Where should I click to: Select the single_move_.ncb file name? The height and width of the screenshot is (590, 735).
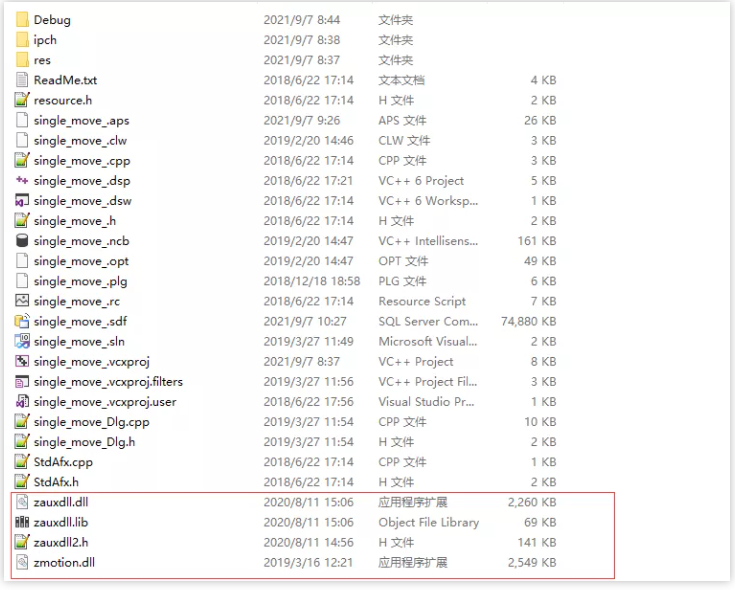82,241
